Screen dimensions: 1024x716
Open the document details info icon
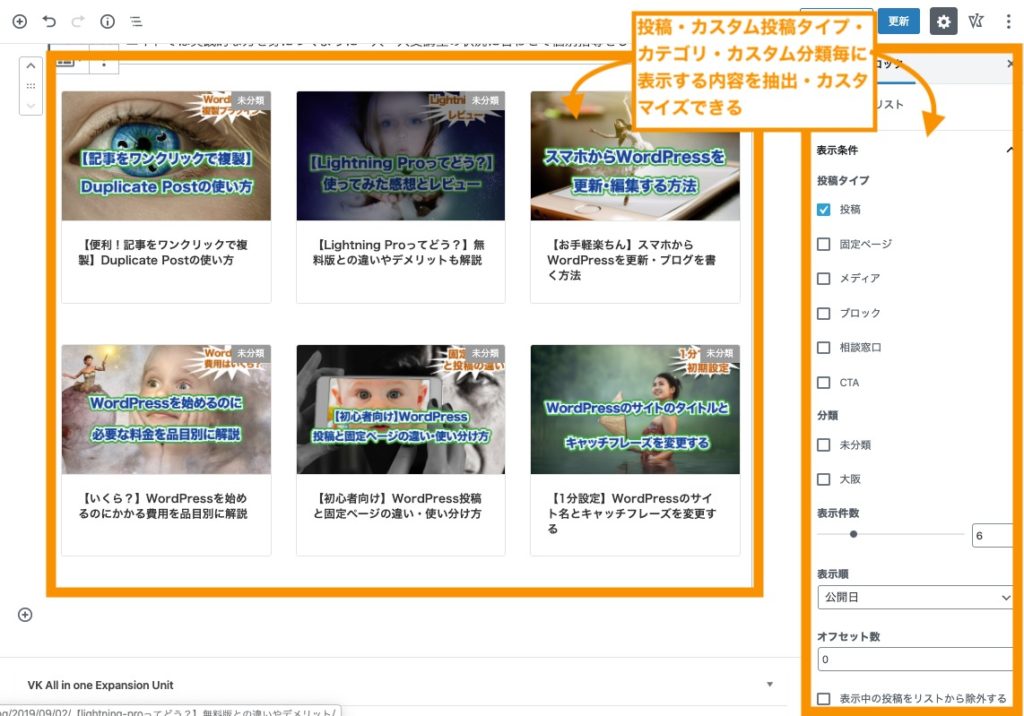107,21
